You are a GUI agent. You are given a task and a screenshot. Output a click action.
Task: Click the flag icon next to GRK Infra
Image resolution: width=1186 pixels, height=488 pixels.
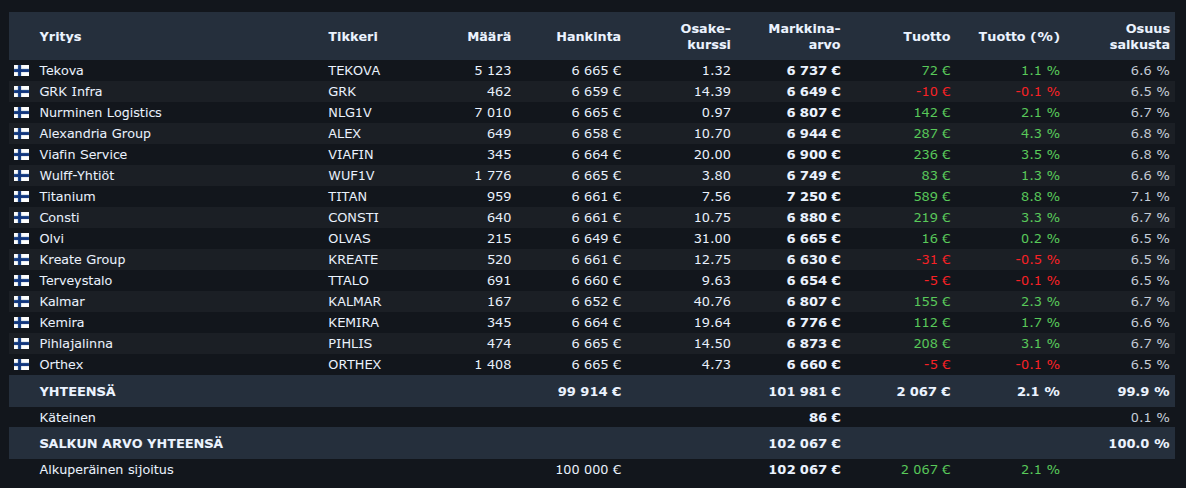[x=21, y=92]
